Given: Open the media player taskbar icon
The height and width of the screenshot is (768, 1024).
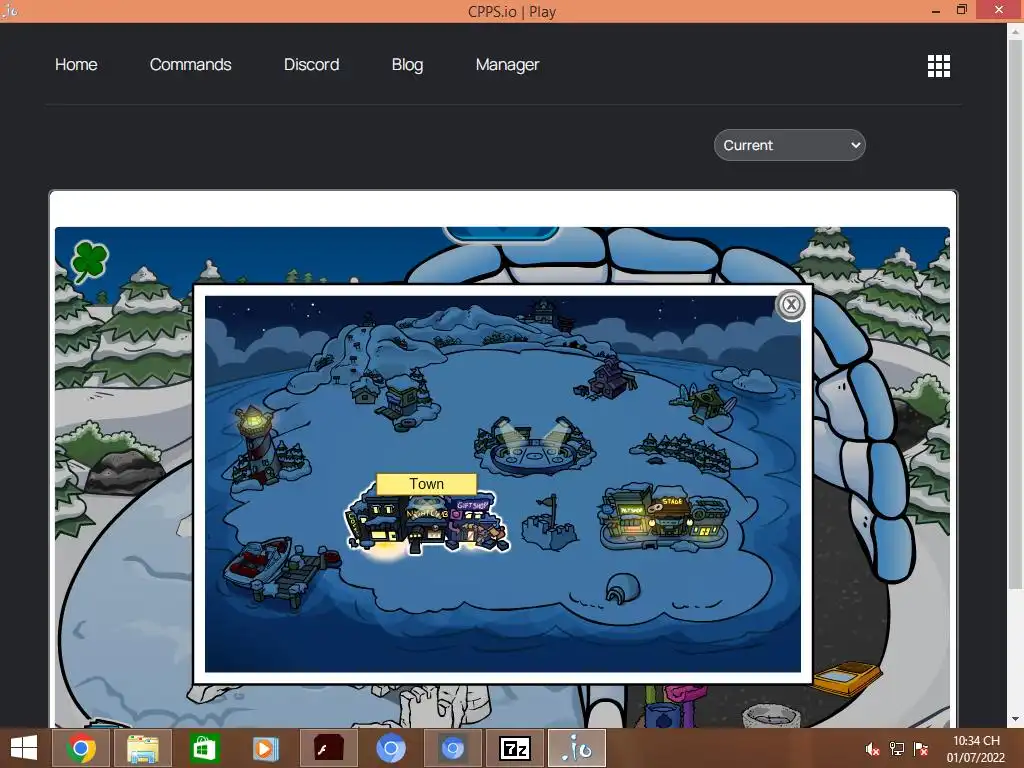Looking at the screenshot, I should click(x=266, y=748).
